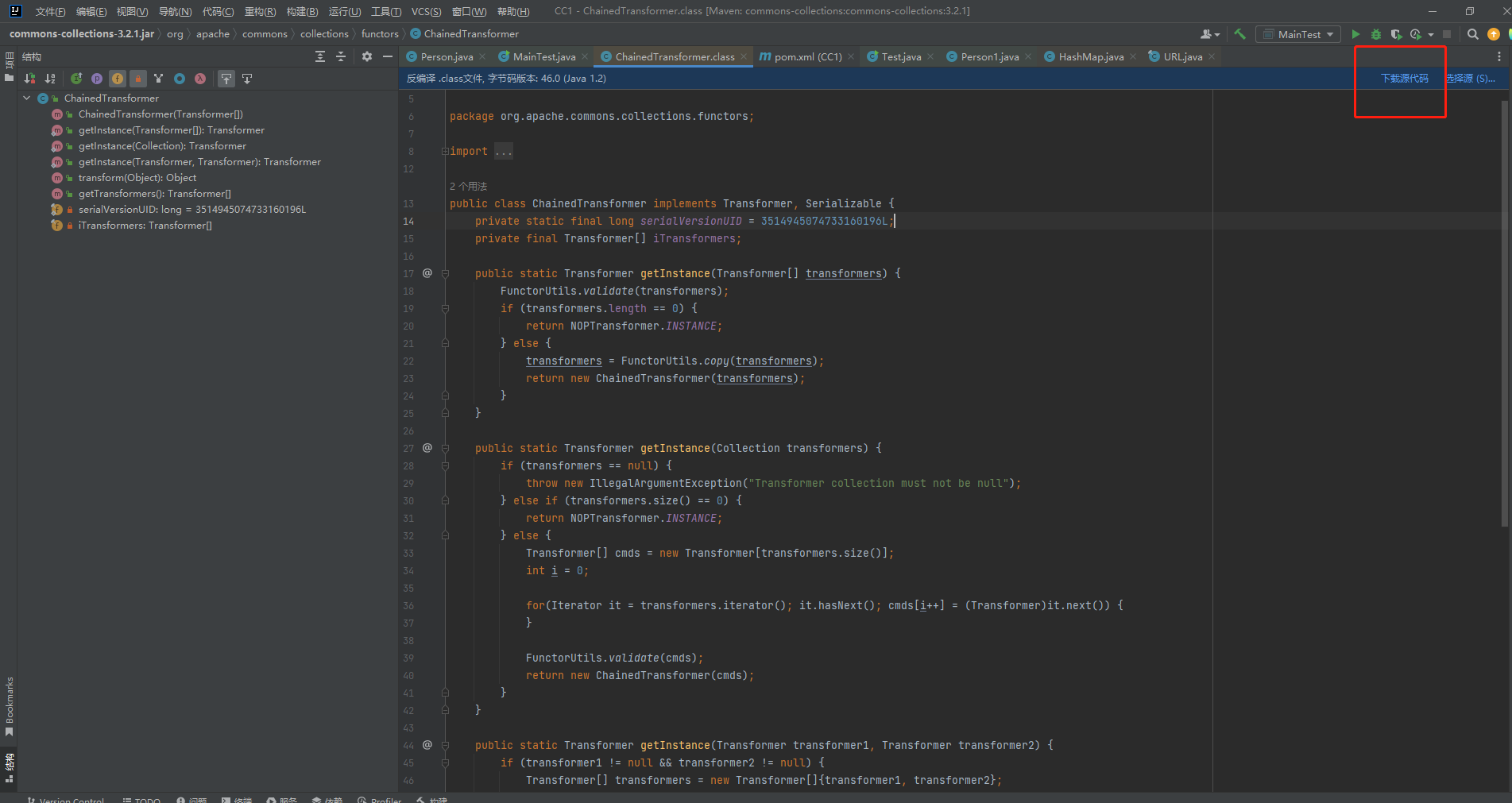Image resolution: width=1512 pixels, height=803 pixels.
Task: Collapse all nodes in structure panel
Action: [x=341, y=56]
